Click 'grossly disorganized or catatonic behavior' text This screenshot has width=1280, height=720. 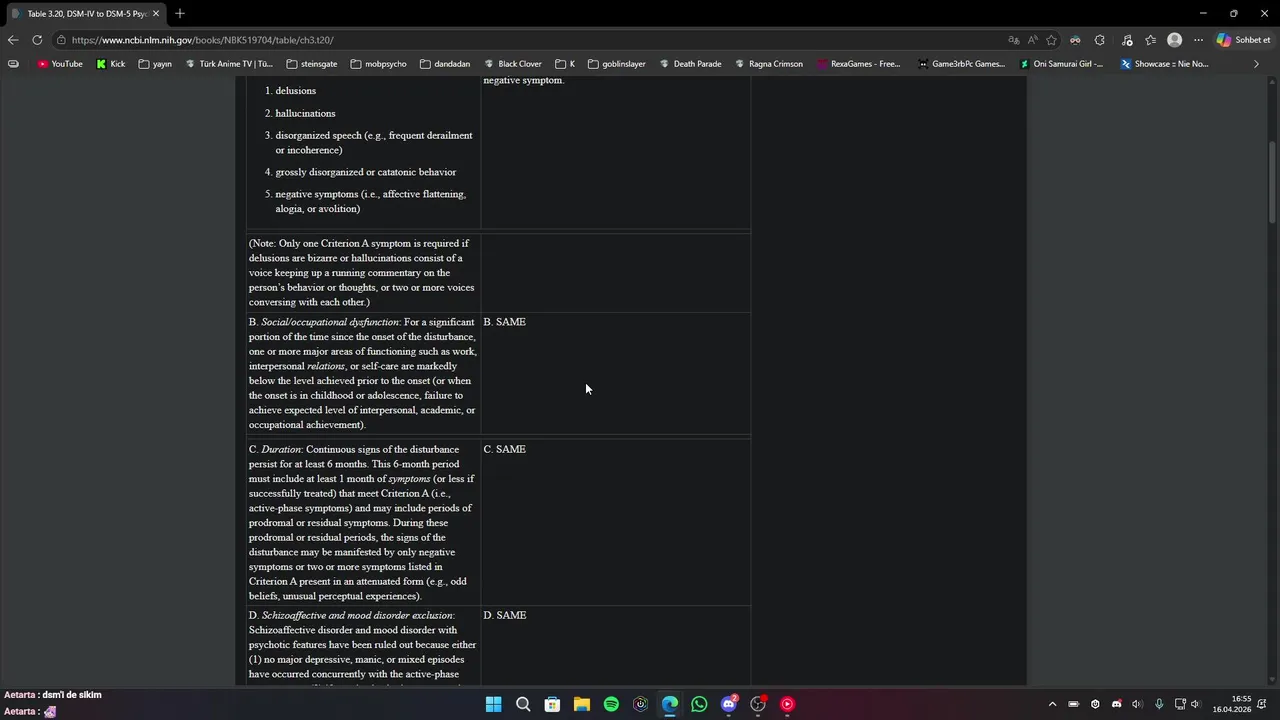click(x=366, y=172)
